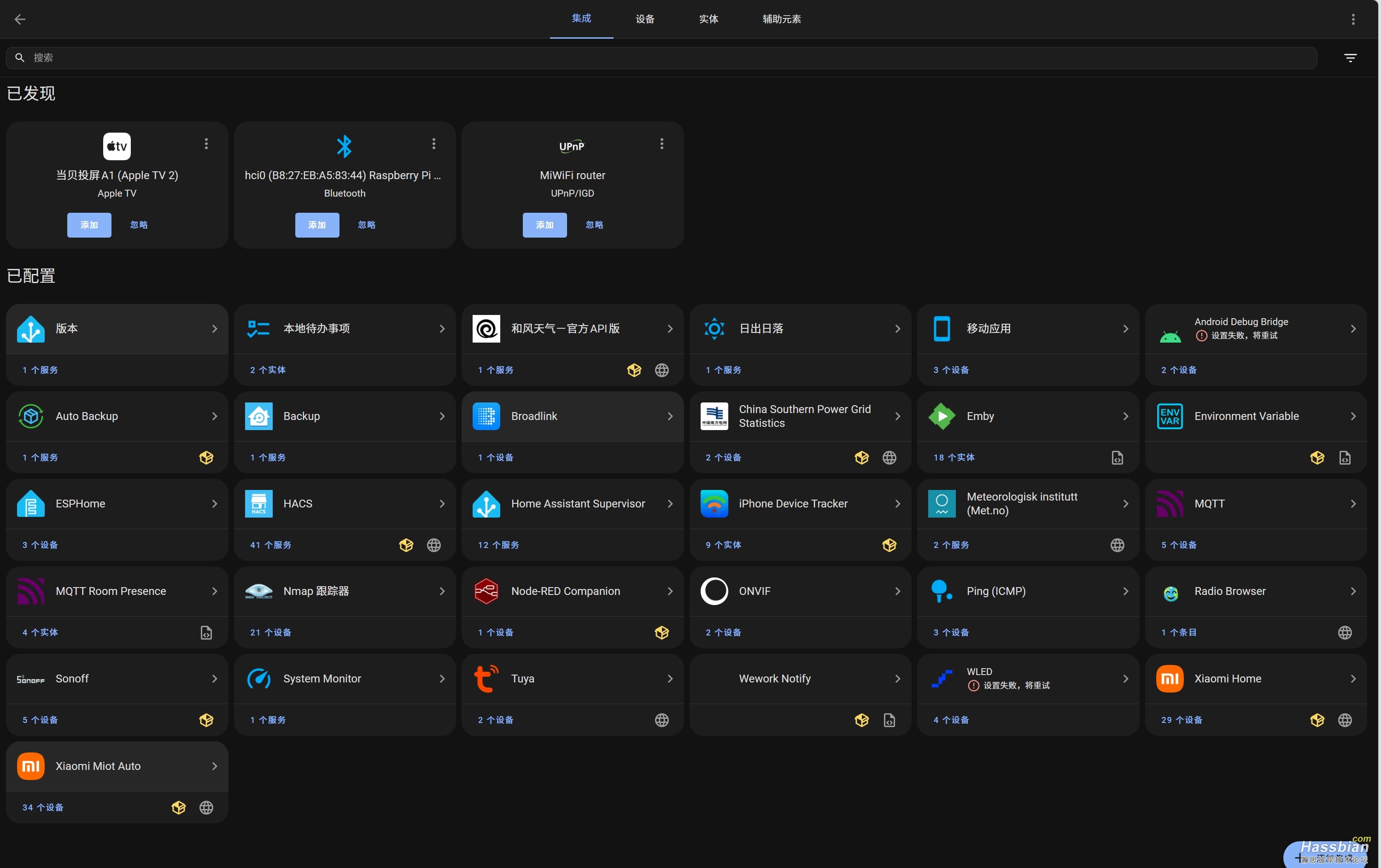
Task: Click the ESPHome integration icon
Action: [31, 503]
